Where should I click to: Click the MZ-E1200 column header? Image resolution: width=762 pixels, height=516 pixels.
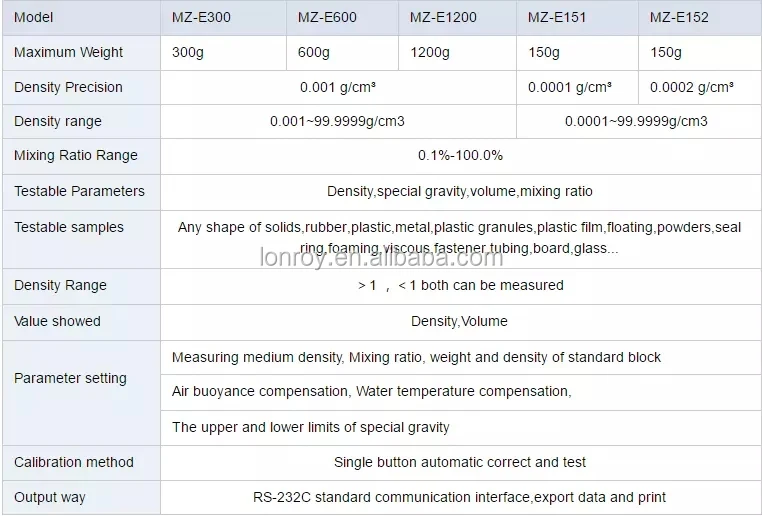443,17
